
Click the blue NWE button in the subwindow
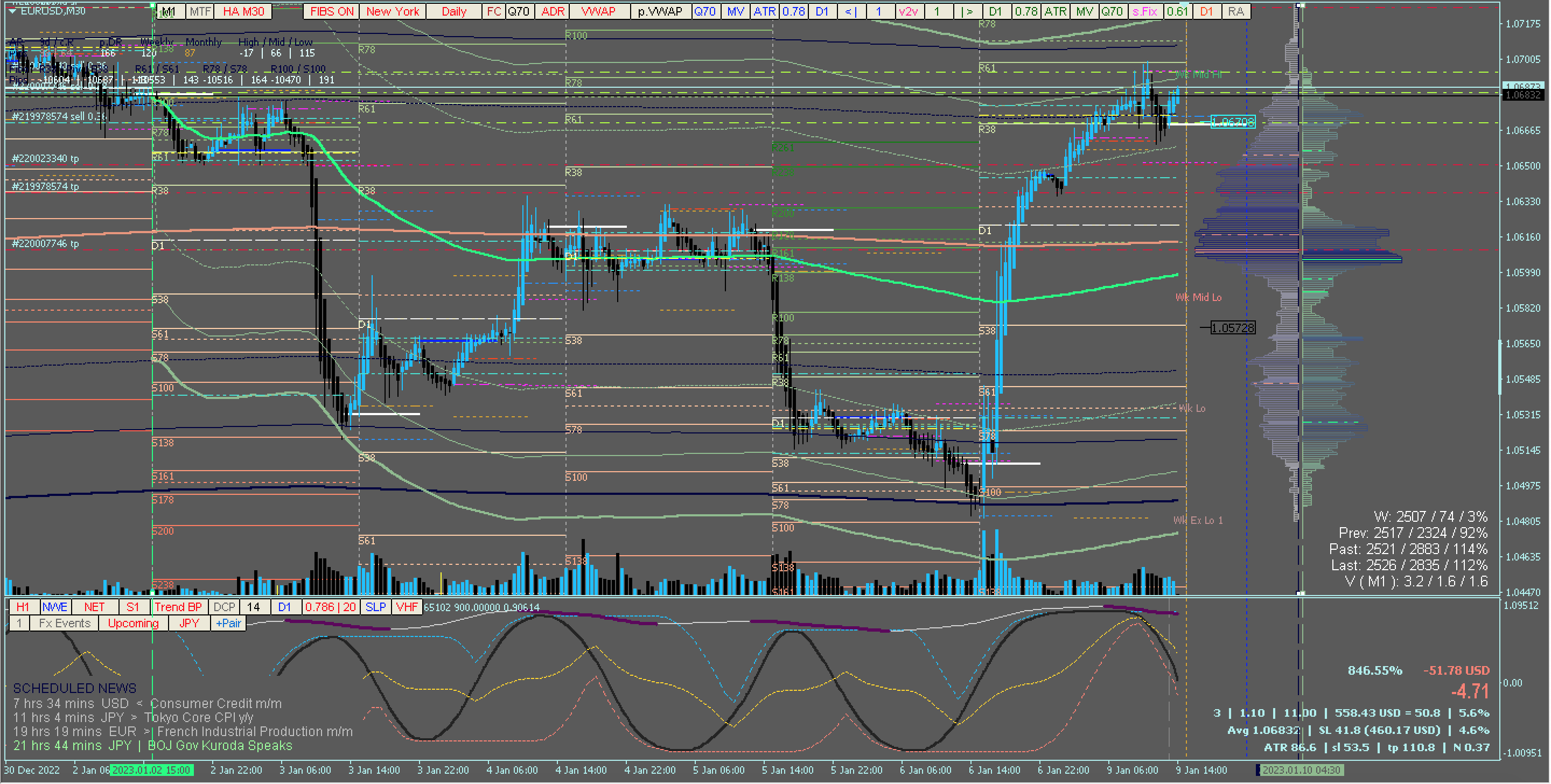(55, 607)
